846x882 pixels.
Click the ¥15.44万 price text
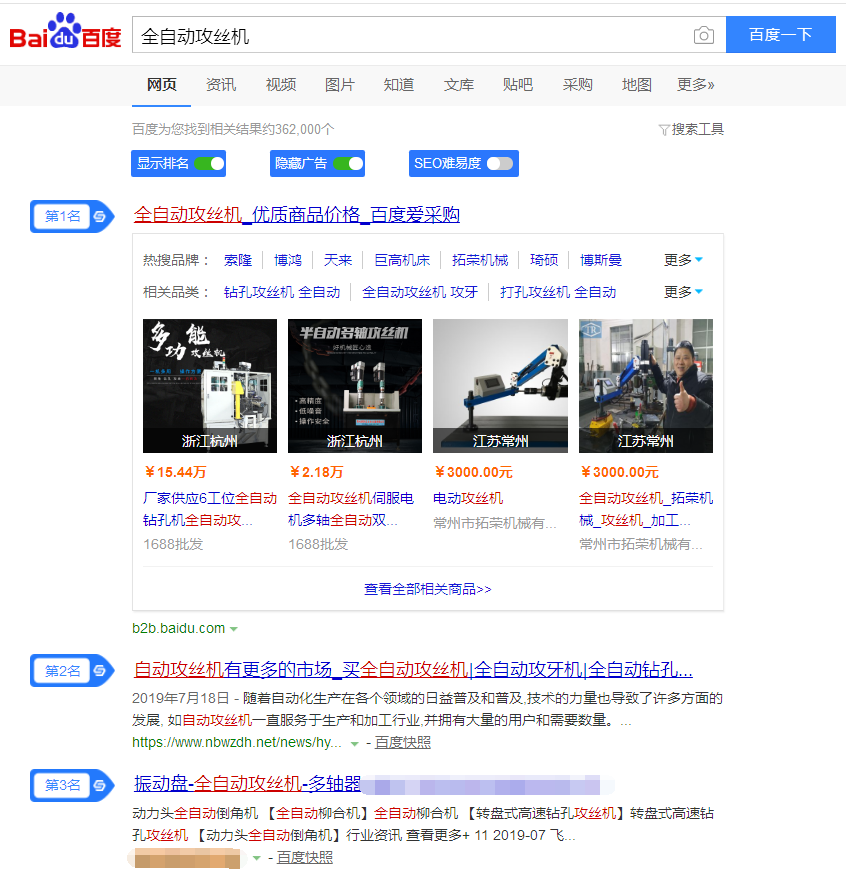click(x=176, y=472)
